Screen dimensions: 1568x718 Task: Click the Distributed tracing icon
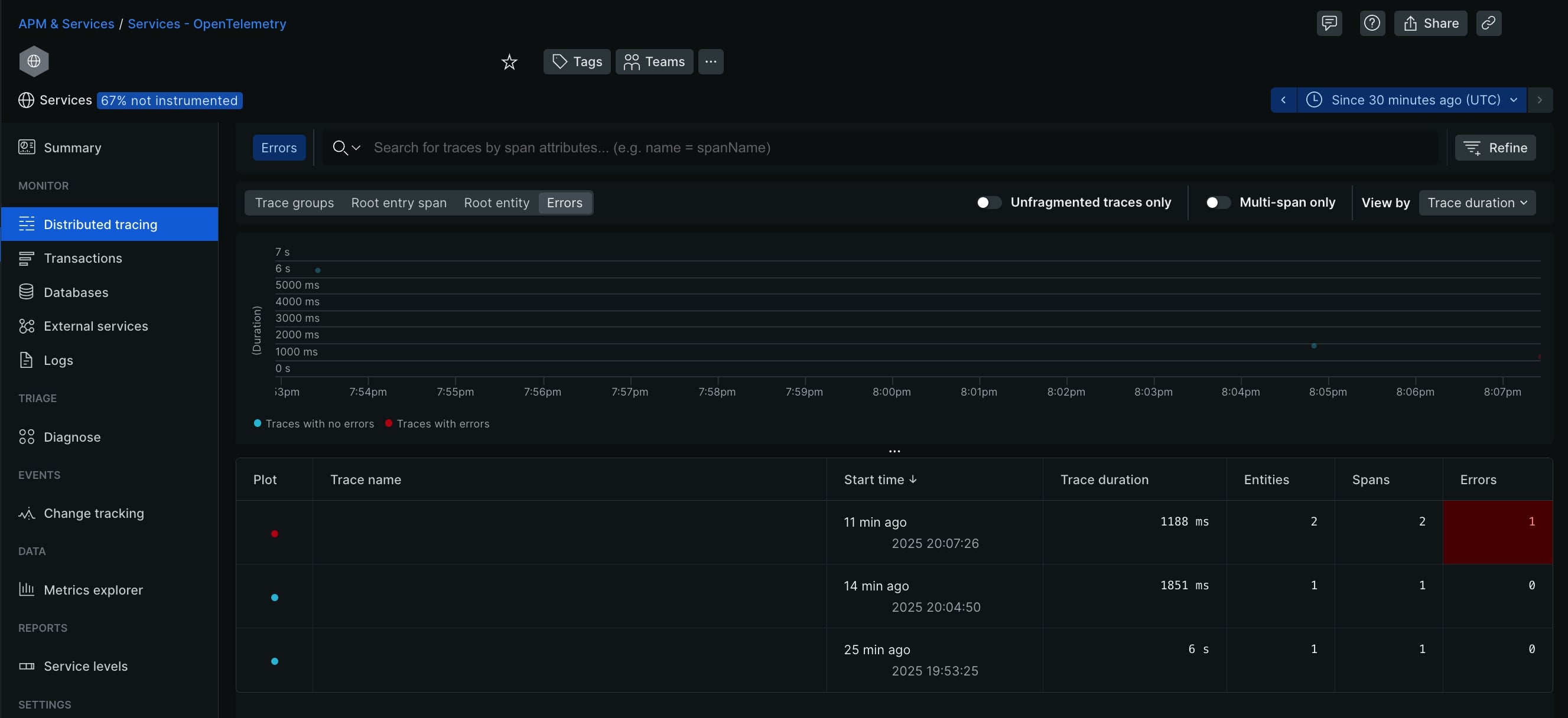point(26,224)
